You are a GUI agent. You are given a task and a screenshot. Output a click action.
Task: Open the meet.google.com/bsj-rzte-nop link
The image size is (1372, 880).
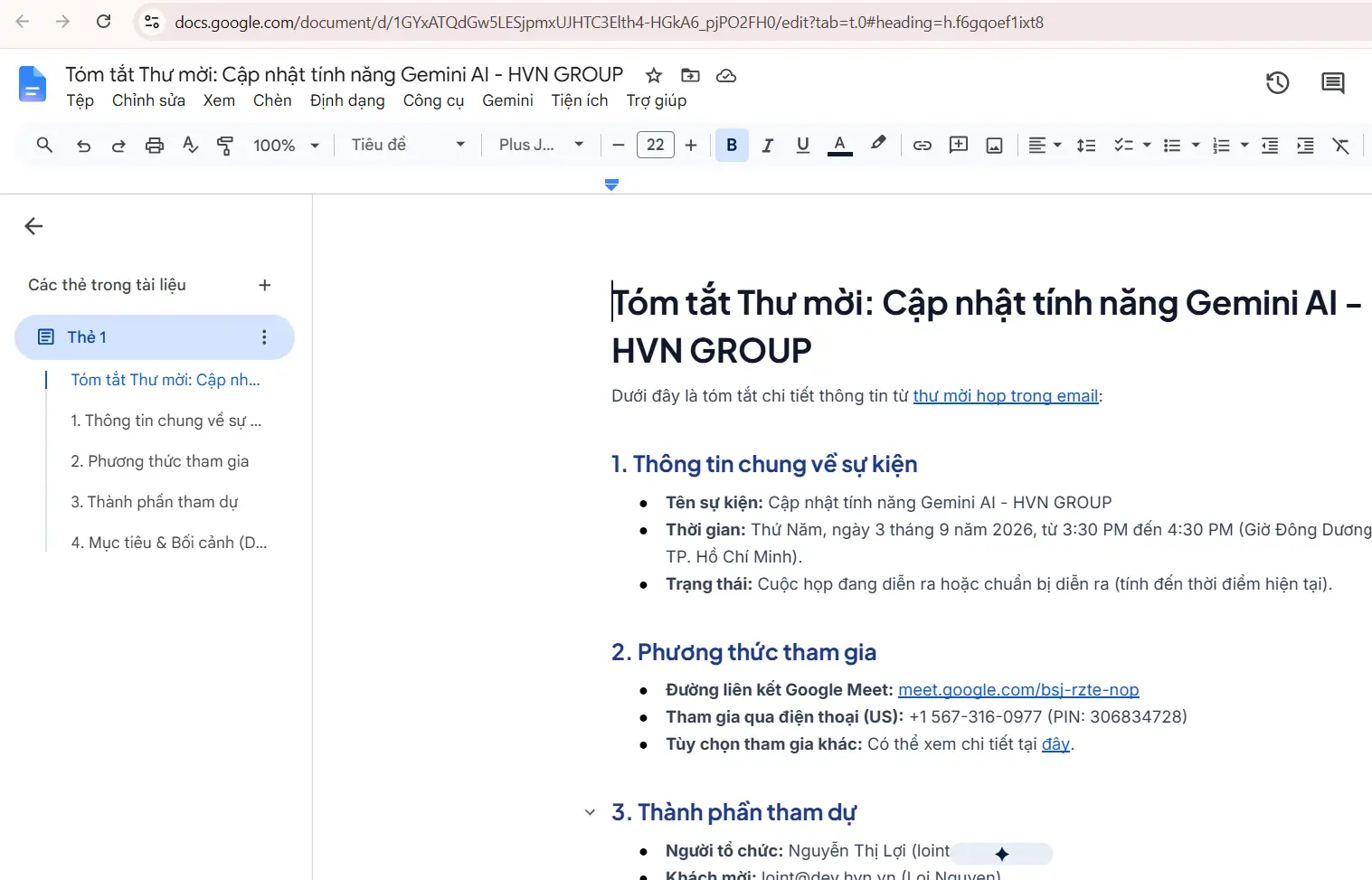pyautogui.click(x=1018, y=690)
